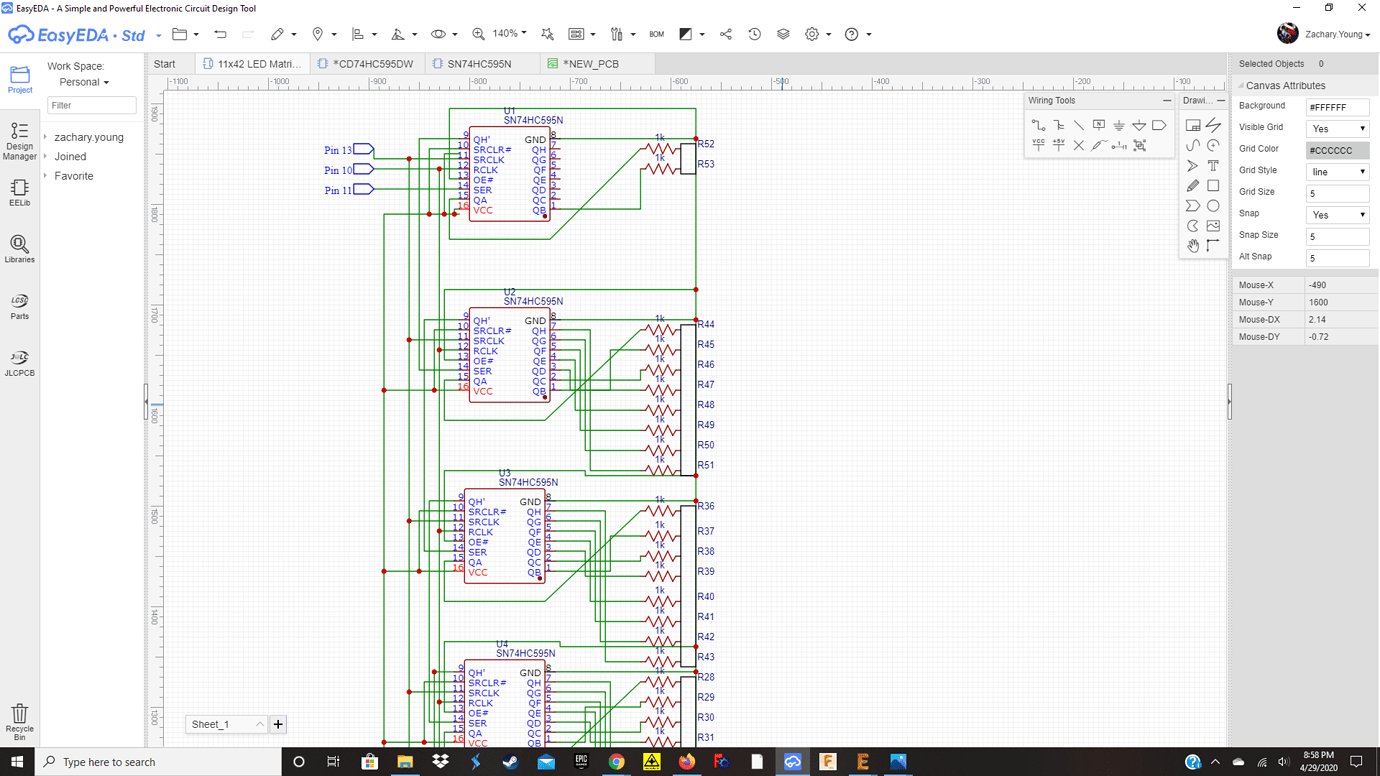
Task: Change the Background color swatch
Action: (x=1336, y=106)
